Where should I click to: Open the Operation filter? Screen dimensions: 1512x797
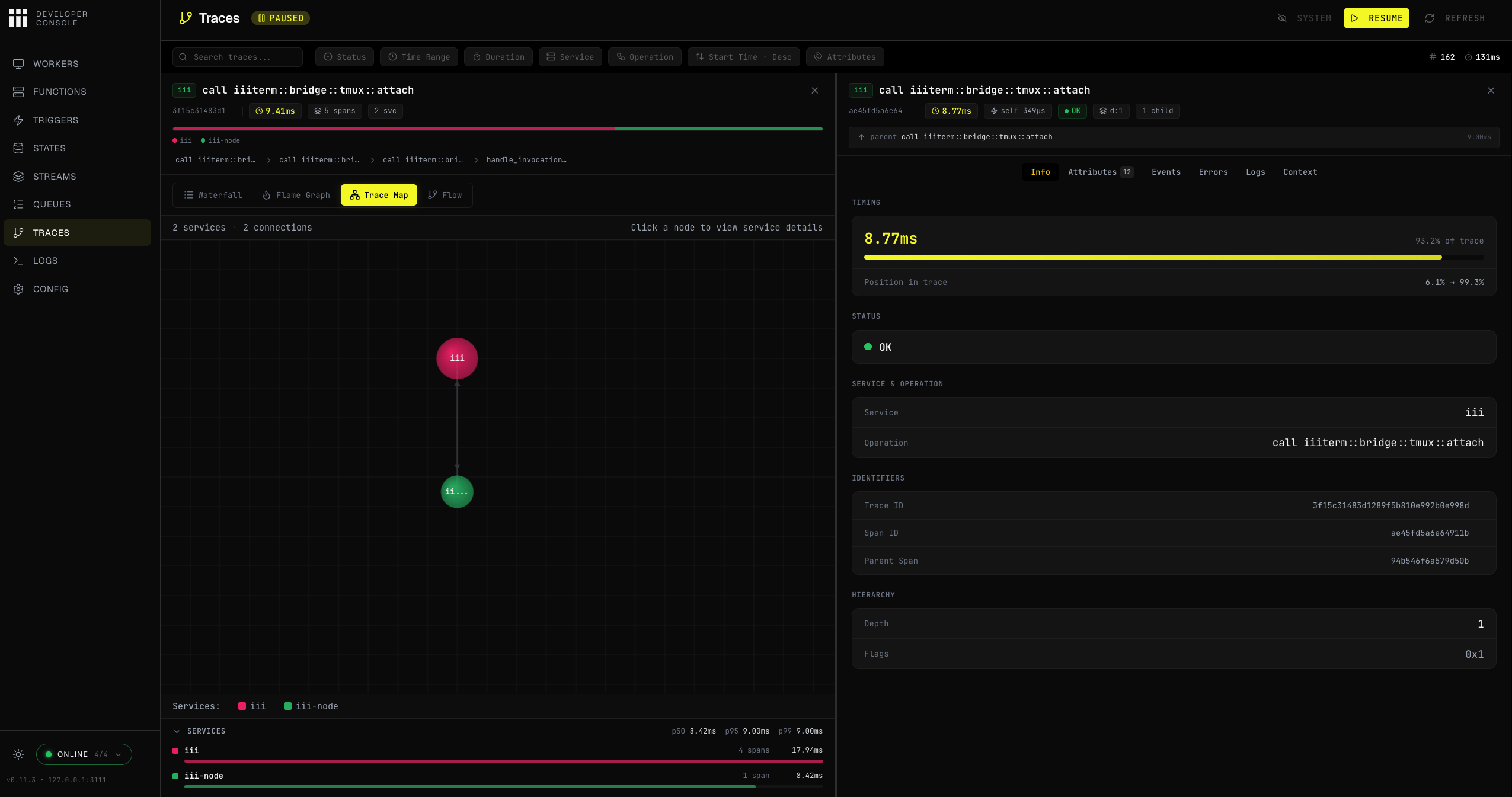coord(645,57)
